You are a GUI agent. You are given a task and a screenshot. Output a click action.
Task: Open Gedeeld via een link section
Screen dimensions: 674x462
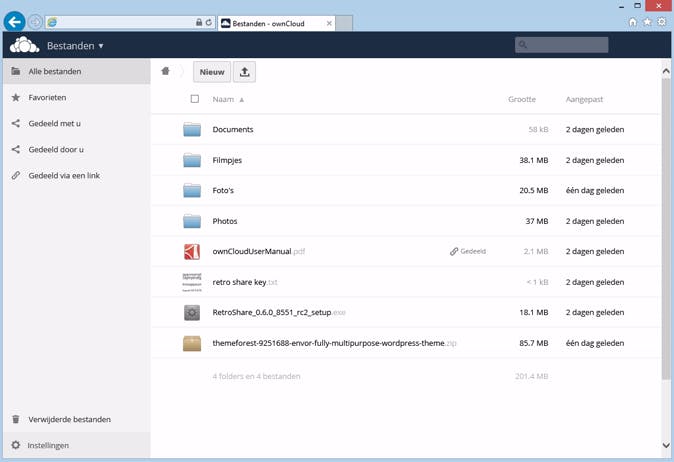pos(77,175)
